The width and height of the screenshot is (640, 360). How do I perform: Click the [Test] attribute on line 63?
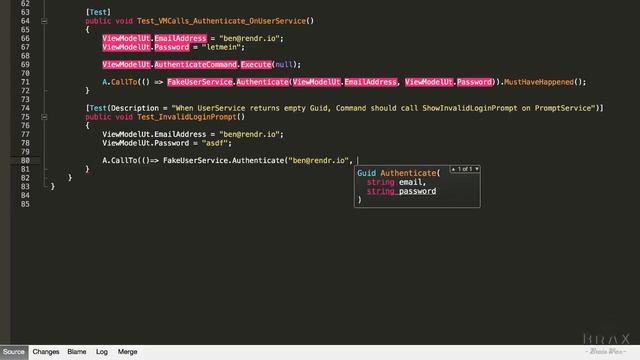pyautogui.click(x=98, y=12)
